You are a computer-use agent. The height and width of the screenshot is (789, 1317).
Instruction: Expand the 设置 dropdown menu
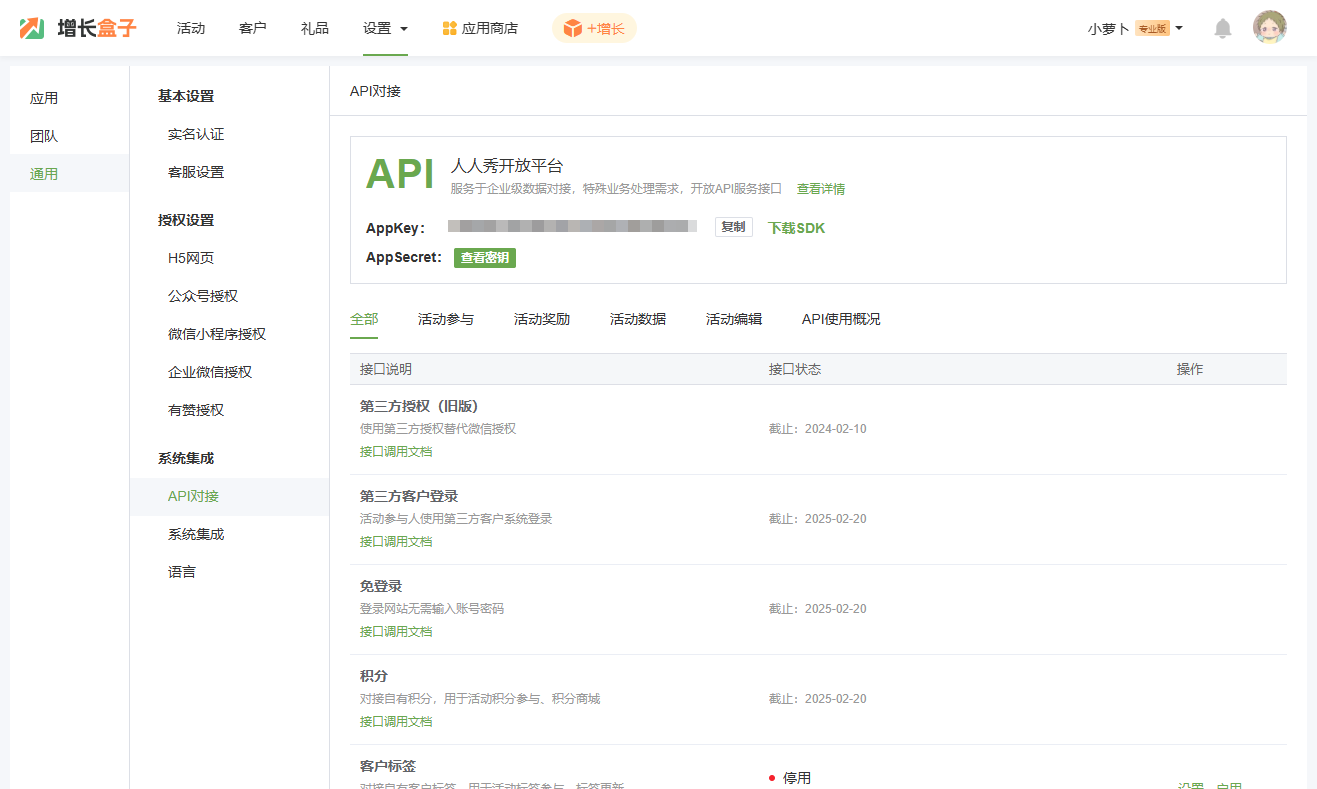385,28
